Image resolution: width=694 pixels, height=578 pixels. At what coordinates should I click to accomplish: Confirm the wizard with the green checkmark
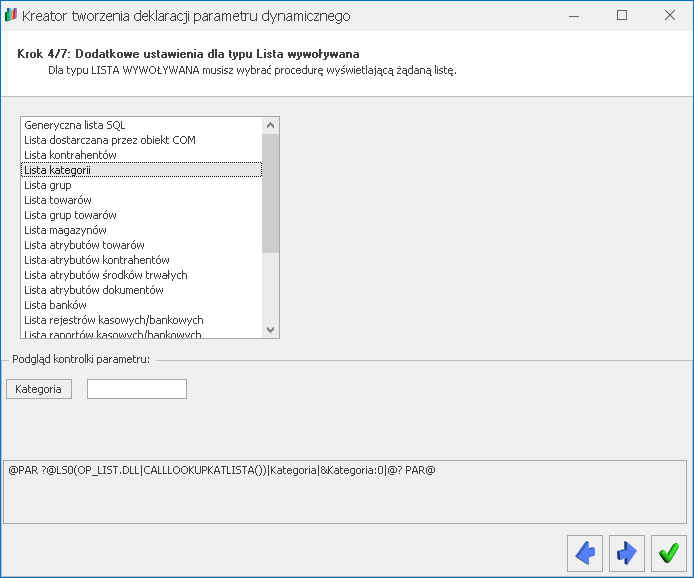pos(669,553)
